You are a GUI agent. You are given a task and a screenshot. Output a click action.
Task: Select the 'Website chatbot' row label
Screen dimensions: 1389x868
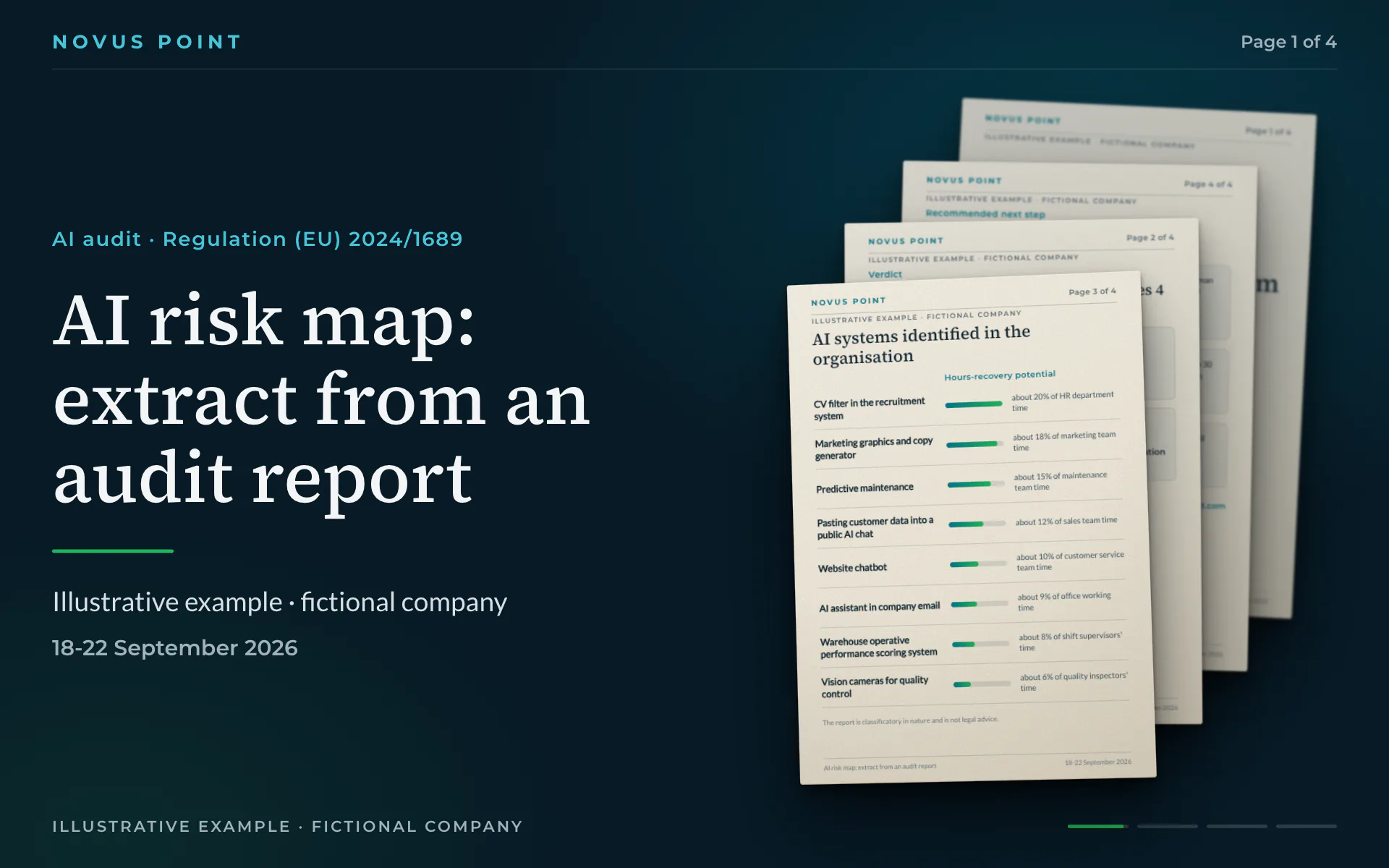click(852, 568)
